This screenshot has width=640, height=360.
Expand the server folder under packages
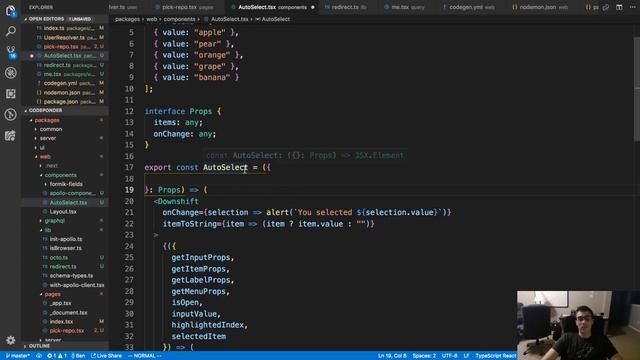(48, 138)
